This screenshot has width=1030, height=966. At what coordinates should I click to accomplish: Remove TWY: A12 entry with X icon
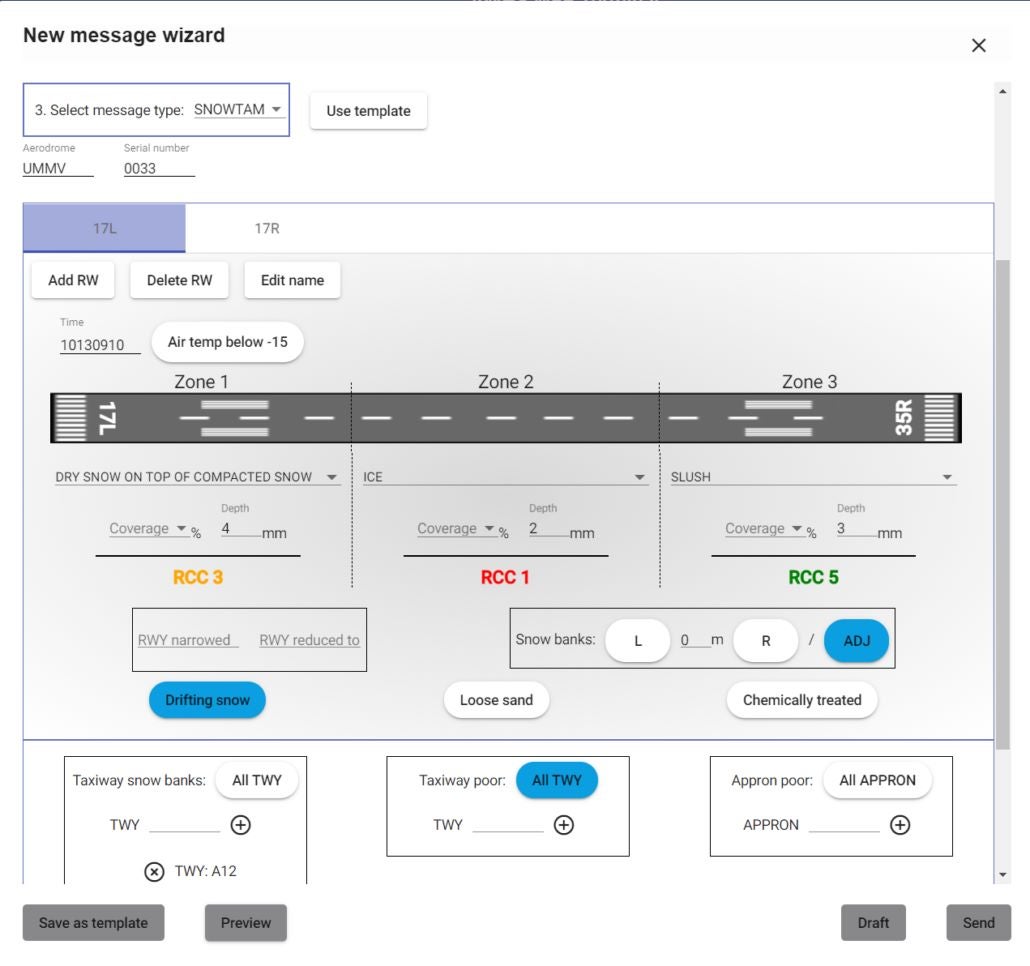(x=154, y=871)
